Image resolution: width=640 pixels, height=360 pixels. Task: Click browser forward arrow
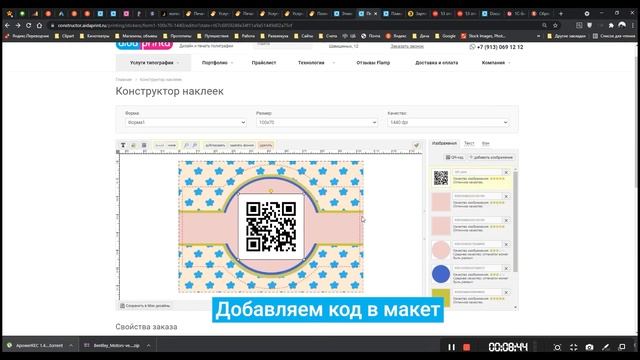(18, 25)
